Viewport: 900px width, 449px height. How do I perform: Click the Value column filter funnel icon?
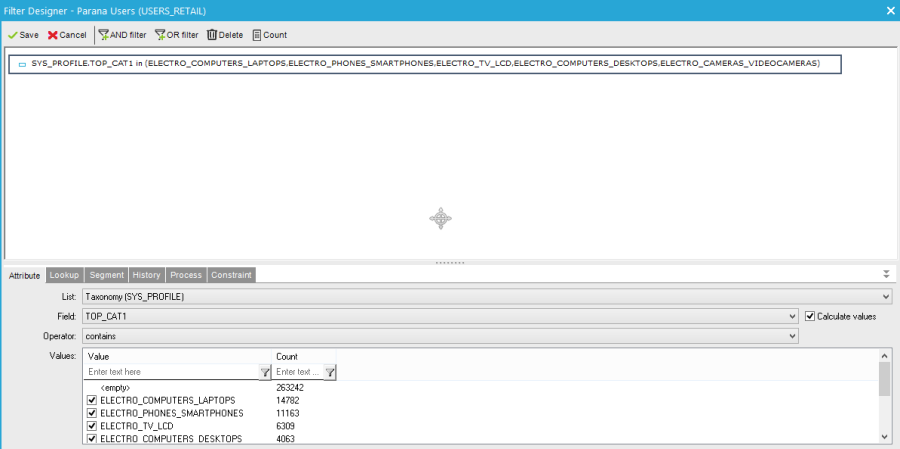(x=265, y=372)
